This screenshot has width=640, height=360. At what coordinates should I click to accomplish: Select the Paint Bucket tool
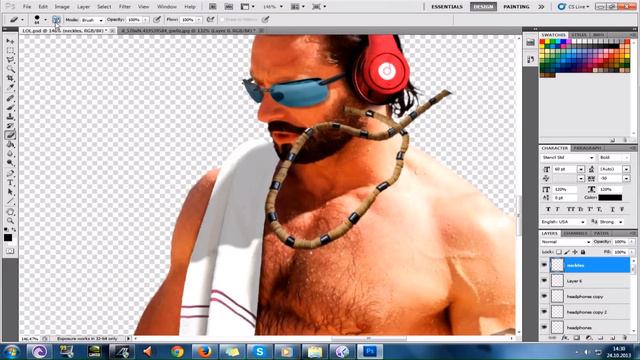coord(10,144)
